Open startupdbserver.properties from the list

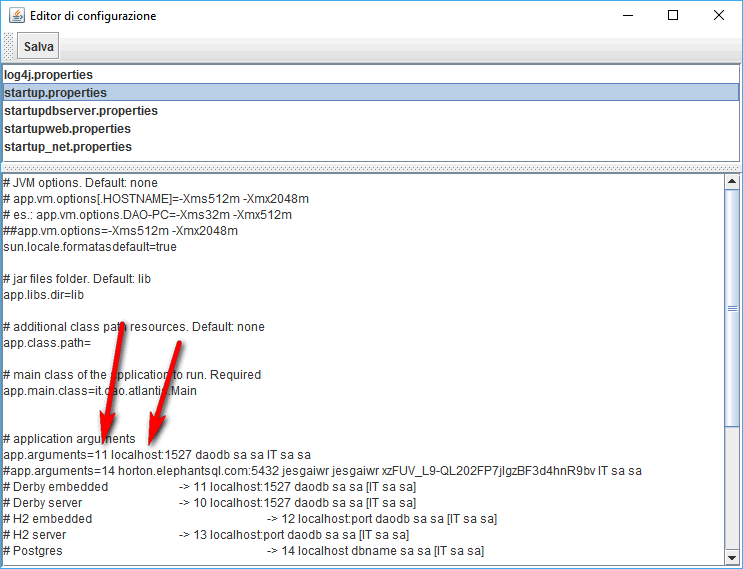[x=371, y=110]
